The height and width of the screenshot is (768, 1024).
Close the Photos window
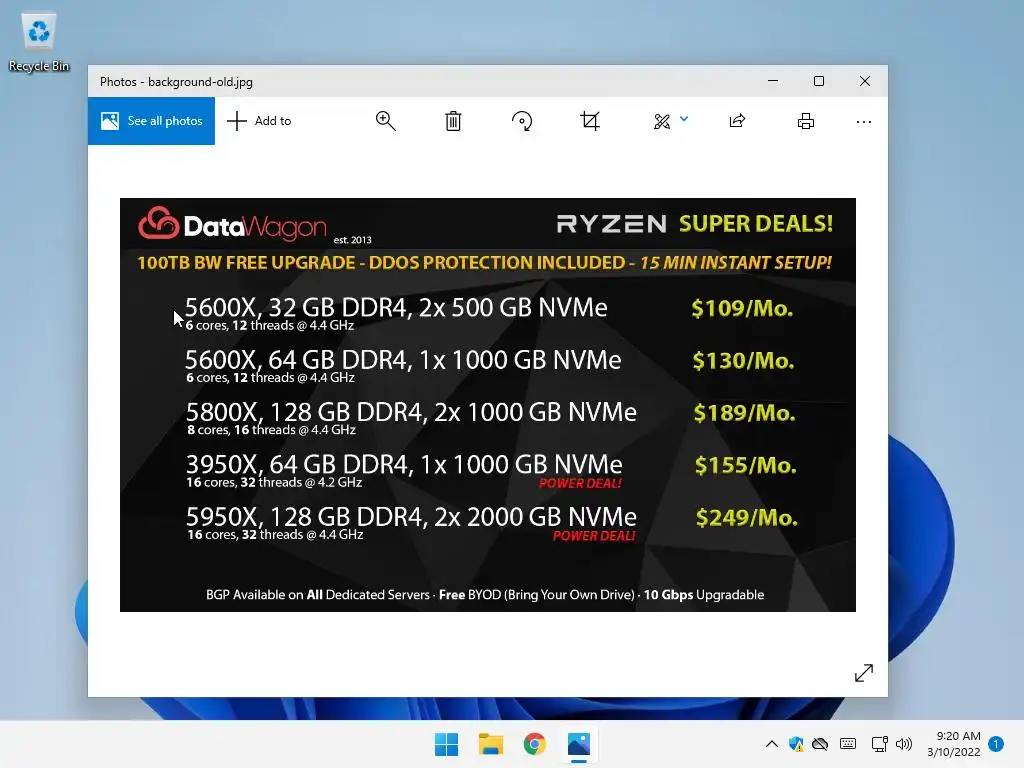[865, 81]
